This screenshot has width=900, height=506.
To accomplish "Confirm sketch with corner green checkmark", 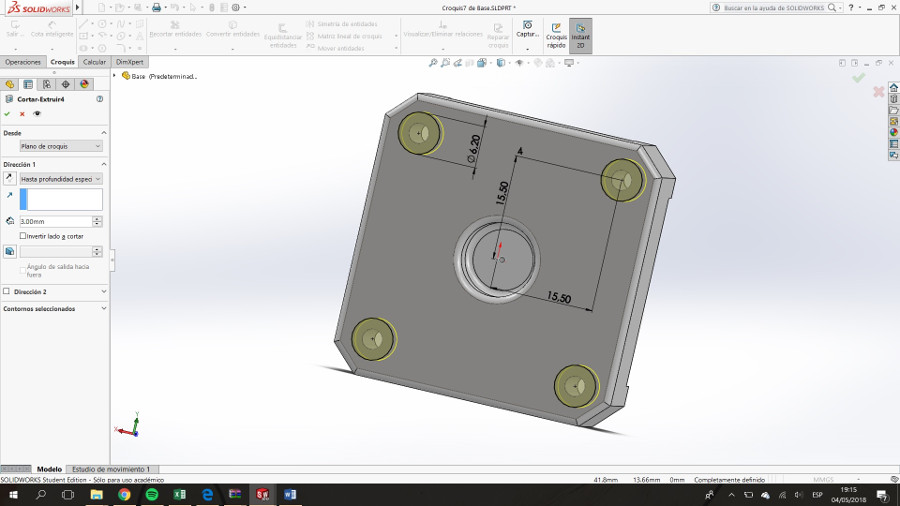I will pos(859,77).
